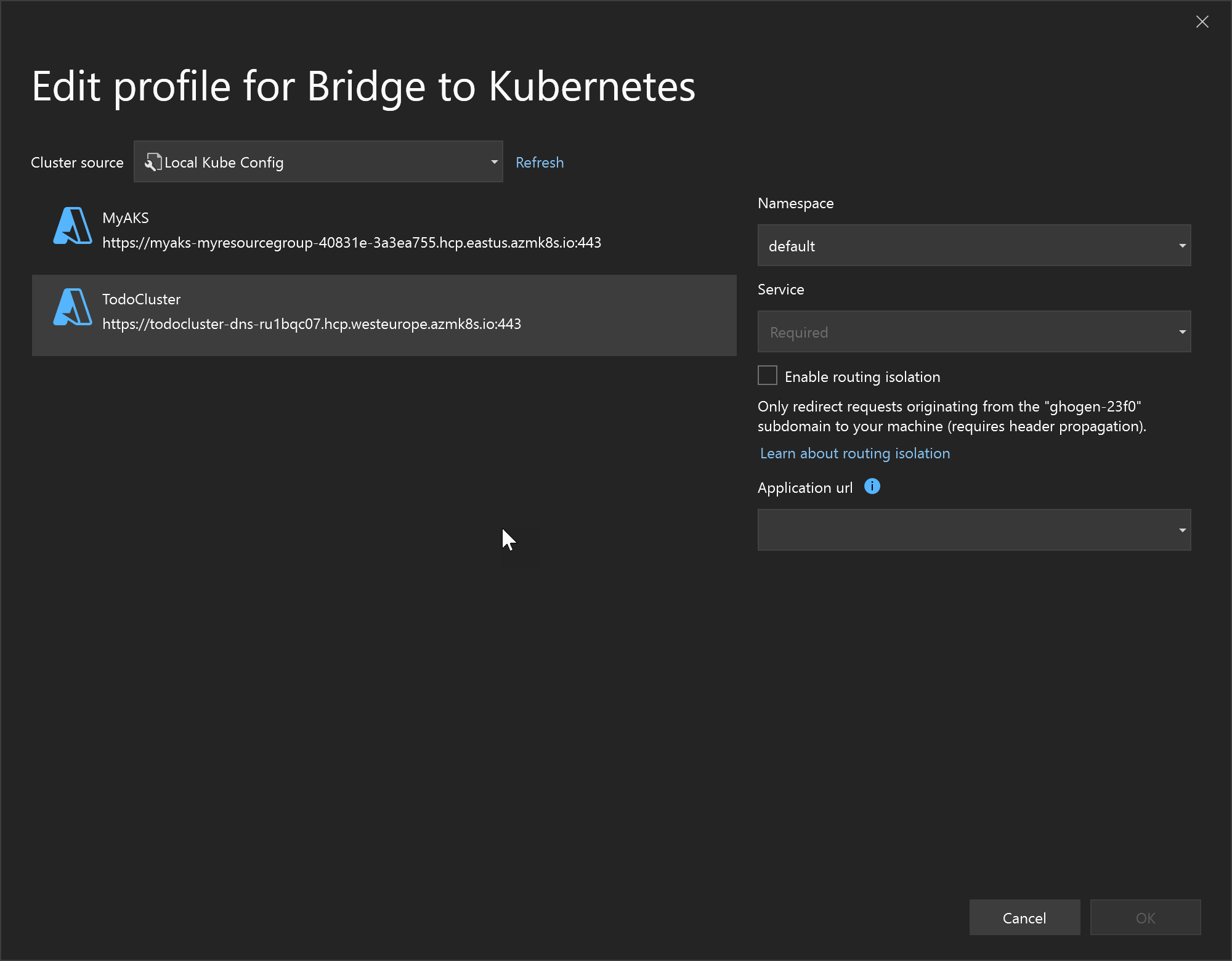Click the Local Kube Config source icon
The image size is (1232, 961).
(152, 162)
